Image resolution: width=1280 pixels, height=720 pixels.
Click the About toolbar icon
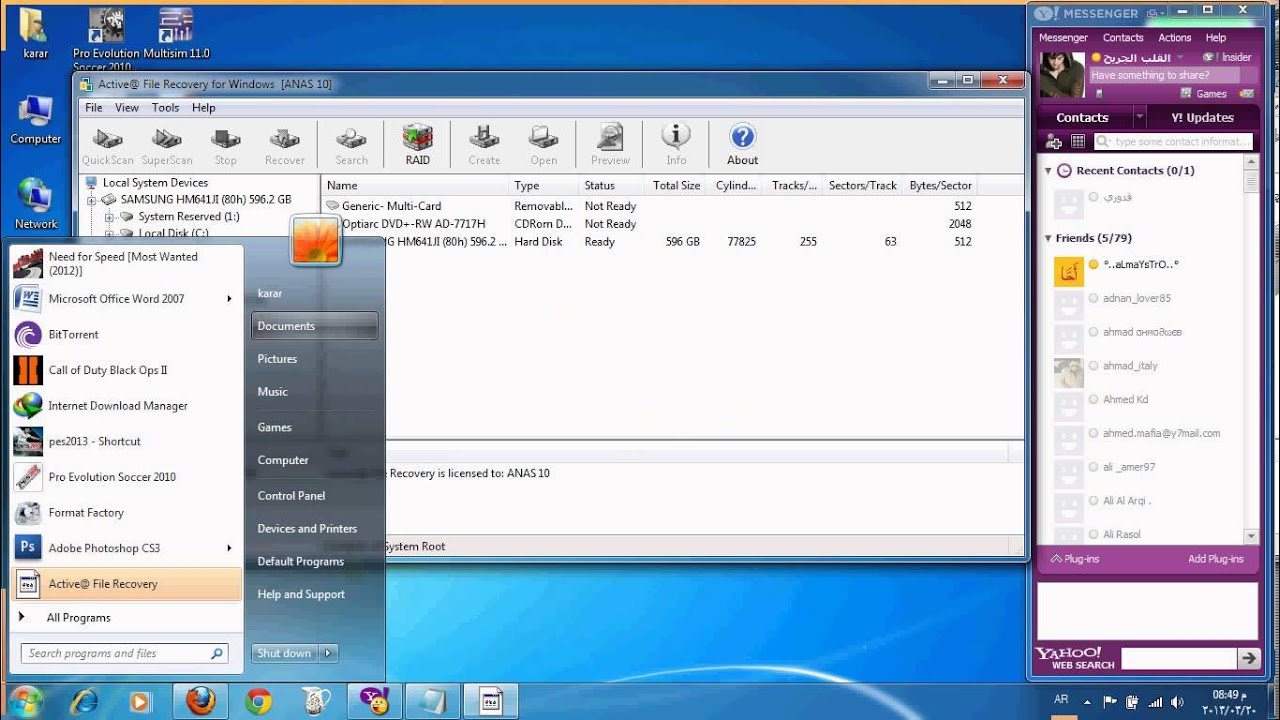743,145
